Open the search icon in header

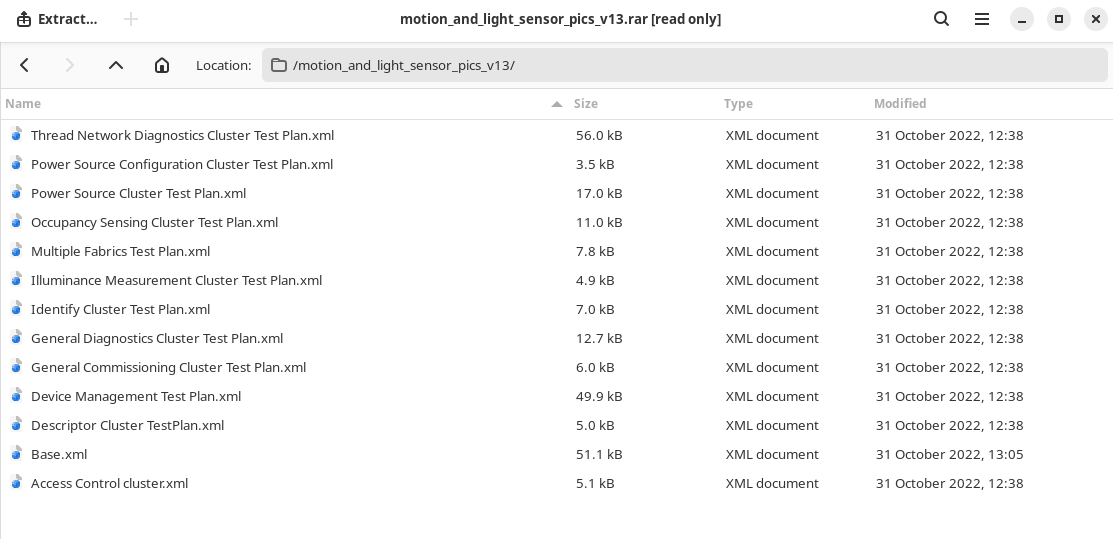941,19
